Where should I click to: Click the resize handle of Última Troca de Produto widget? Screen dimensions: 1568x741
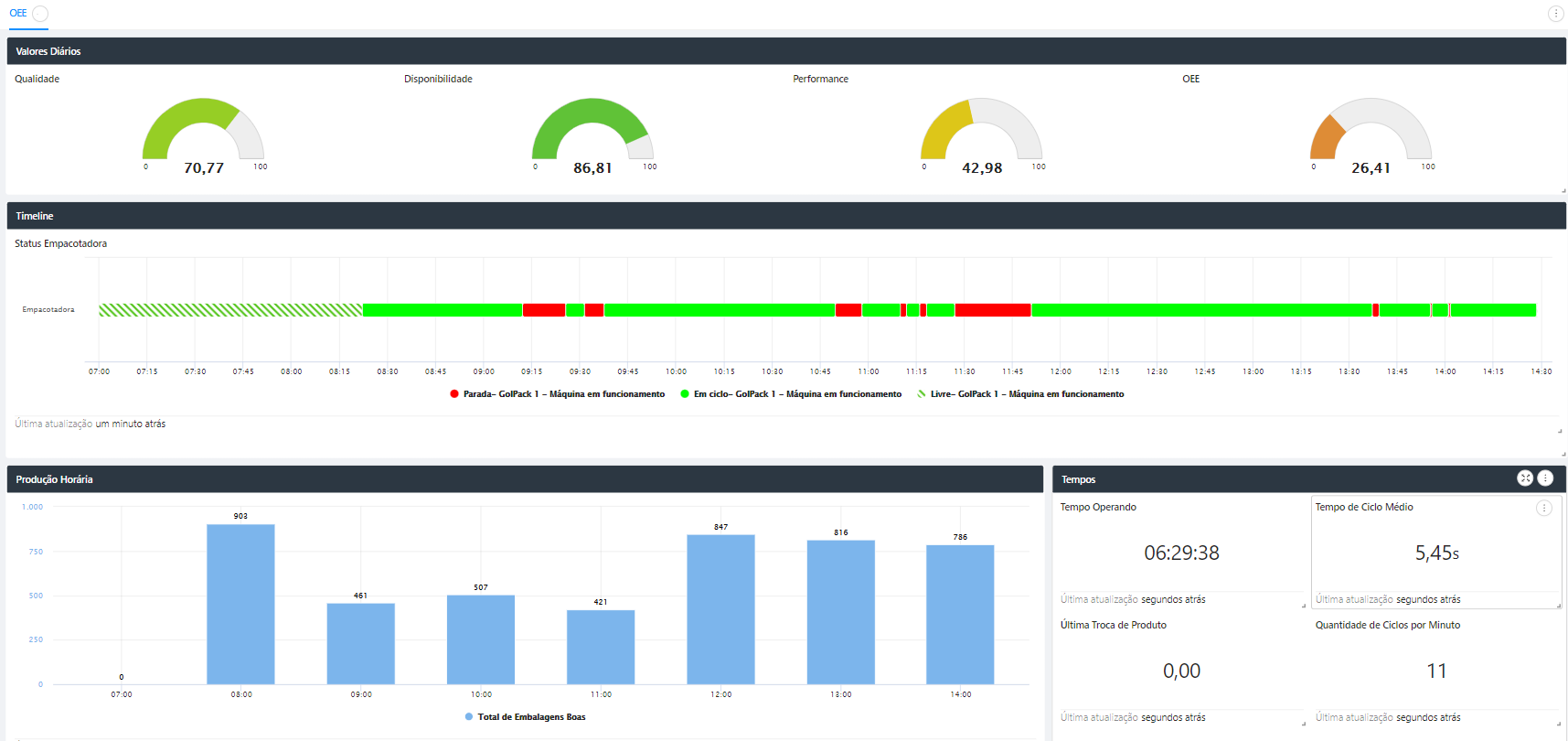(1303, 723)
